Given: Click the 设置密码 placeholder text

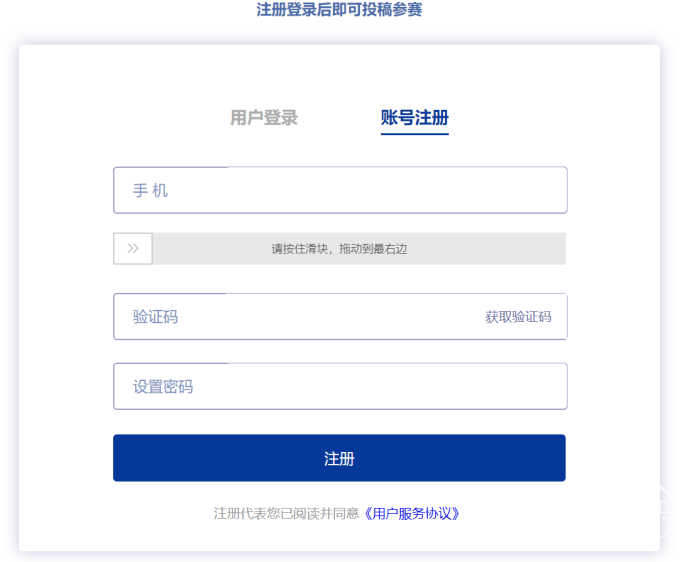Looking at the screenshot, I should click(163, 386).
